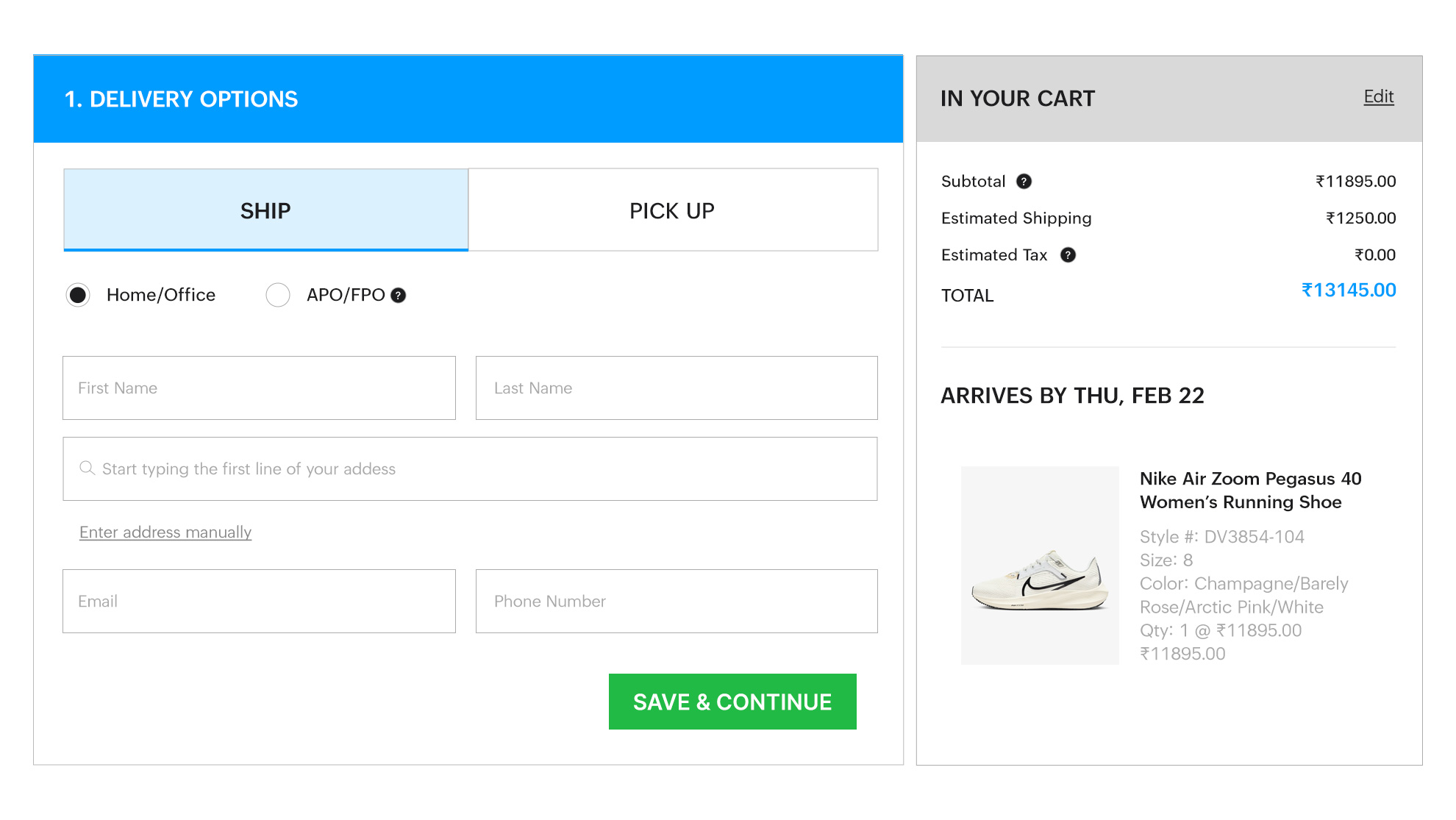The height and width of the screenshot is (820, 1456).
Task: Click the ARRIVES BY THU, FEB 22 heading
Action: [x=1072, y=396]
